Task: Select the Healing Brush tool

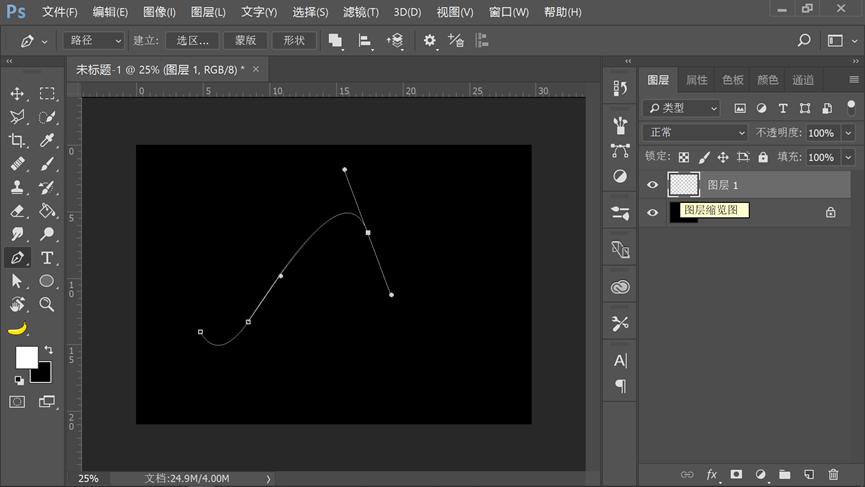Action: pyautogui.click(x=17, y=164)
